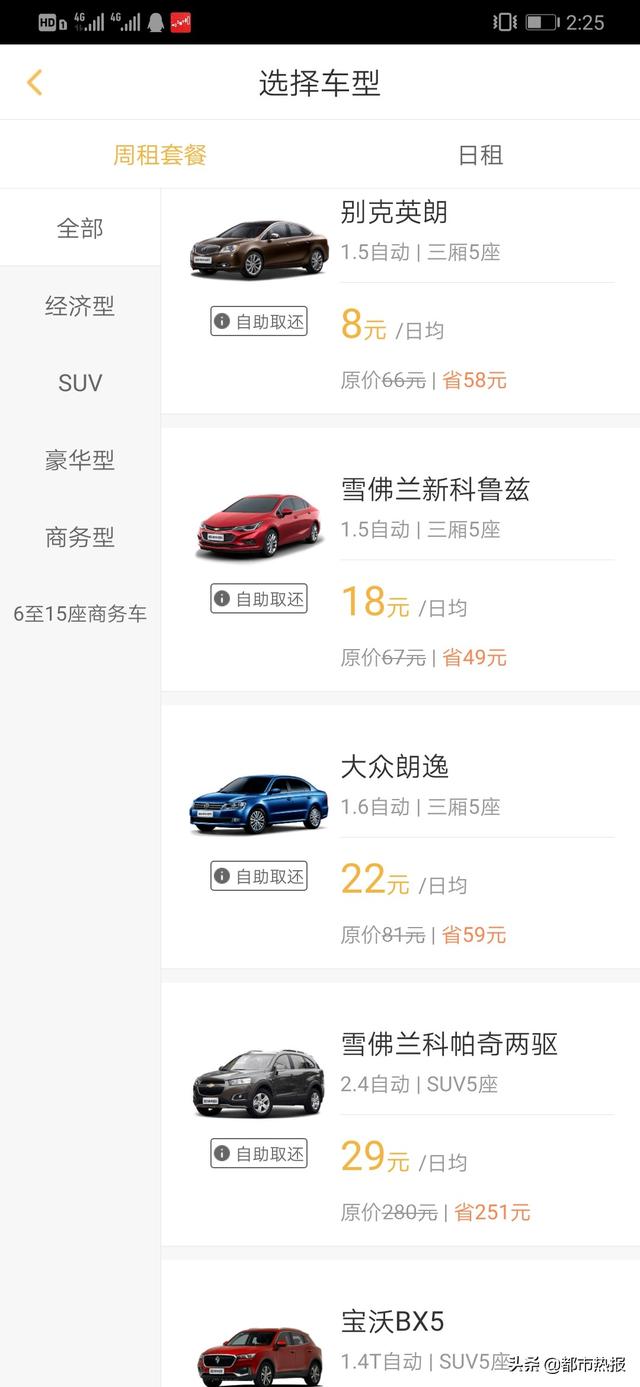Image resolution: width=640 pixels, height=1387 pixels.
Task: Tap the info icon beside 雪佛兰新科鲁兹 自助取还
Action: pos(222,599)
